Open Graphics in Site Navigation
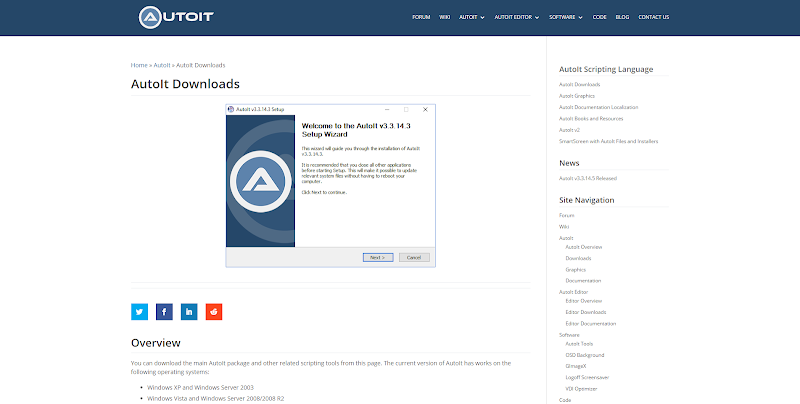Screen dimensions: 800x404 [x=576, y=269]
